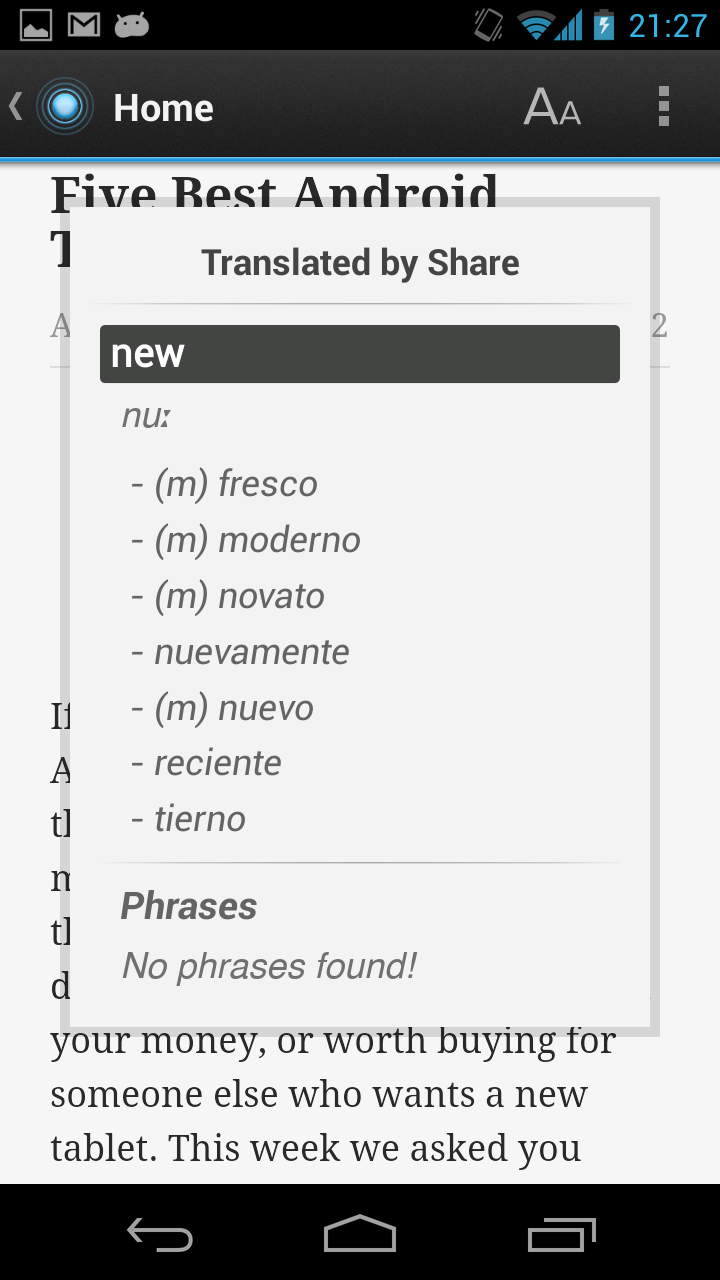Tap the "Translated by Share" dialog title
Image resolution: width=720 pixels, height=1280 pixels.
click(x=360, y=263)
